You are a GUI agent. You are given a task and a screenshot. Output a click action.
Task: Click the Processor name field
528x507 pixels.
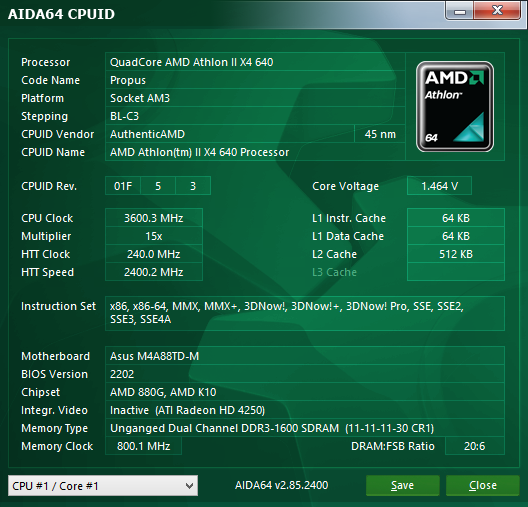(x=255, y=62)
